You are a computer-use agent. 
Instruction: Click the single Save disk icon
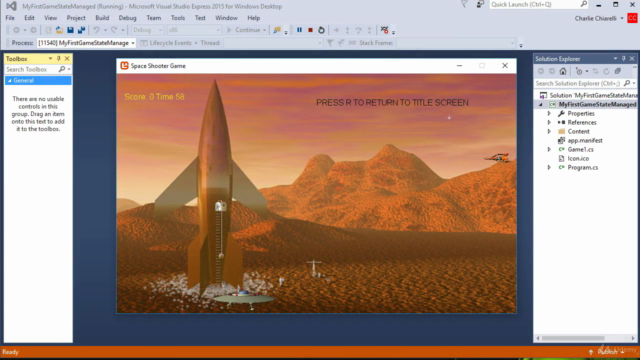click(x=70, y=30)
